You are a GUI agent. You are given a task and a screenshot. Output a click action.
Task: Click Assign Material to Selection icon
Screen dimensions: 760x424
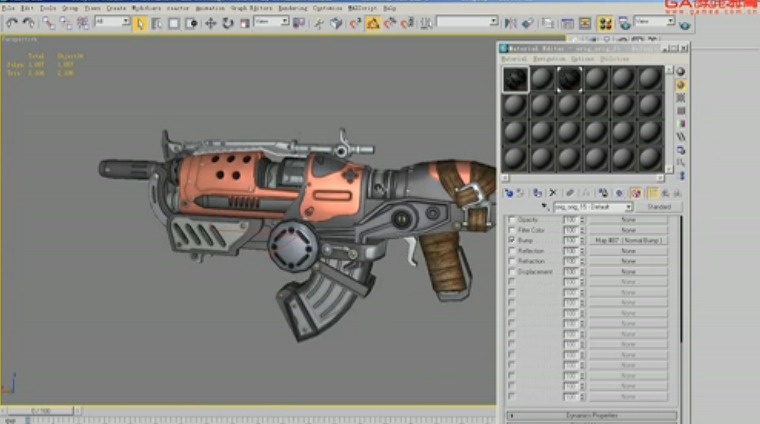pos(538,193)
